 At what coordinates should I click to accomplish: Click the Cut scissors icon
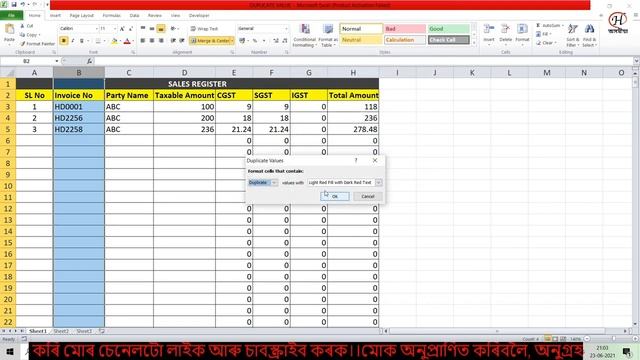pos(23,26)
